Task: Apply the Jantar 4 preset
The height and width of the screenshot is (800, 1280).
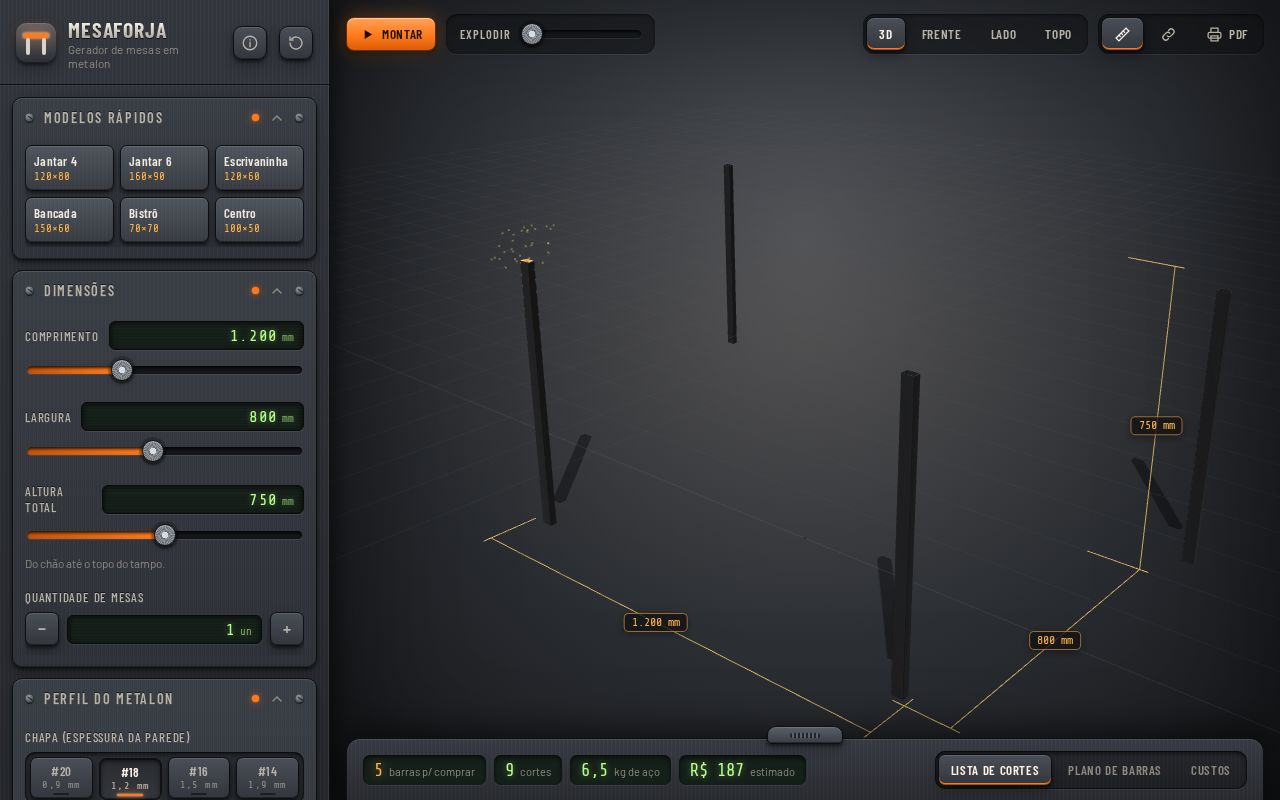Action: 69,168
